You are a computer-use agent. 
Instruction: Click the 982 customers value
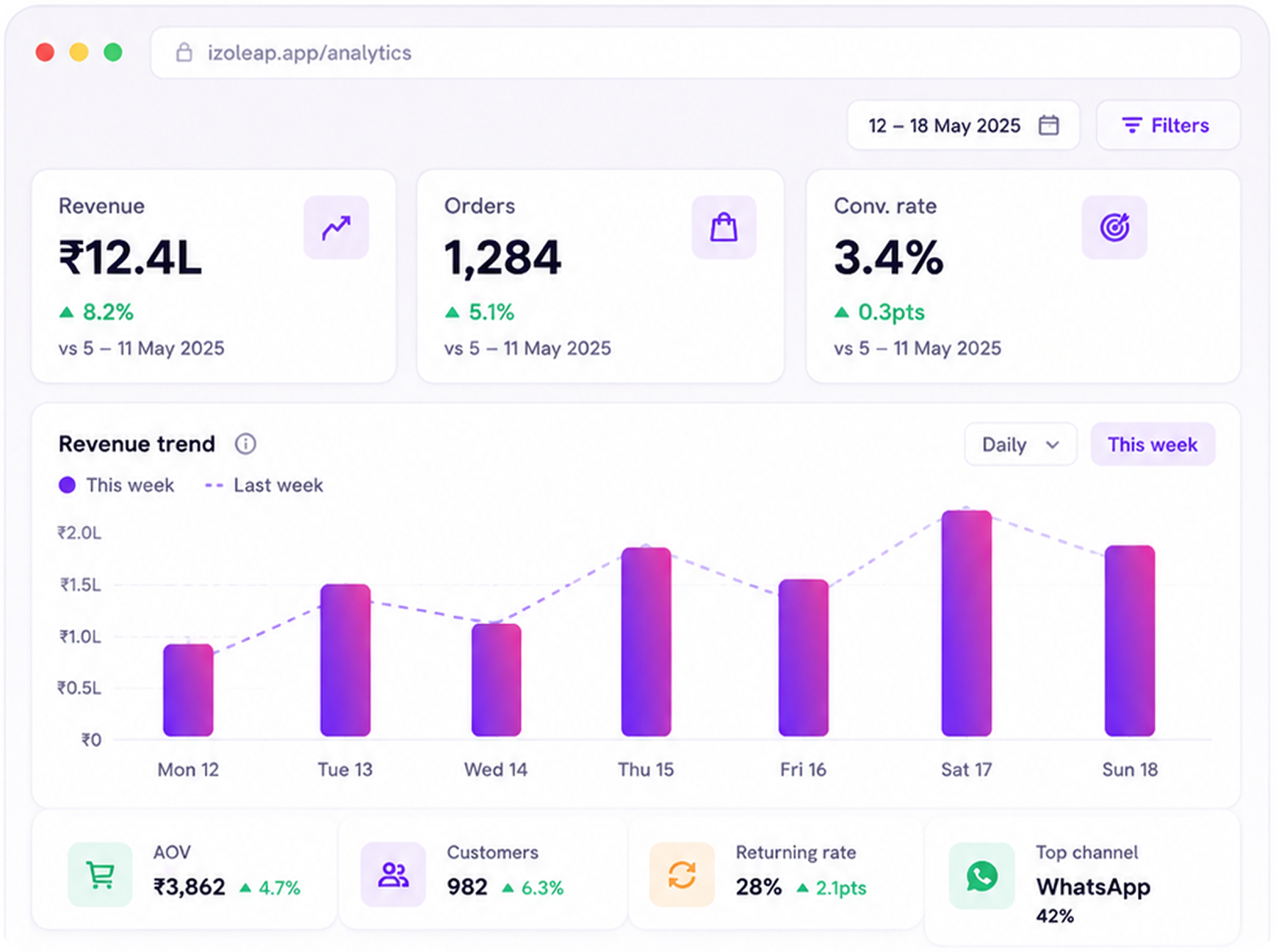(467, 887)
